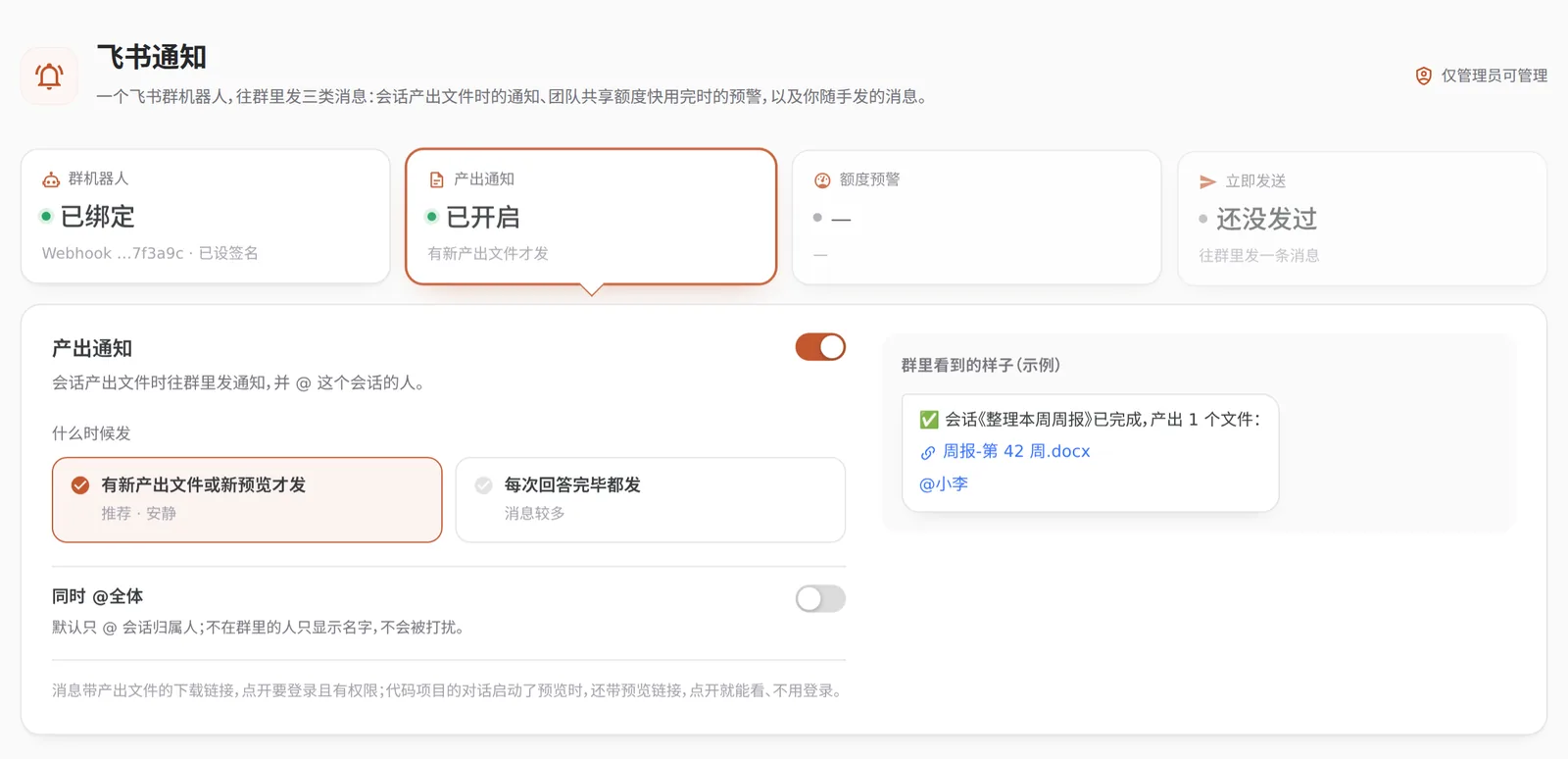The width and height of the screenshot is (1568, 759).
Task: Click the 往群里发一条消息 subtitle
Action: (x=1259, y=255)
